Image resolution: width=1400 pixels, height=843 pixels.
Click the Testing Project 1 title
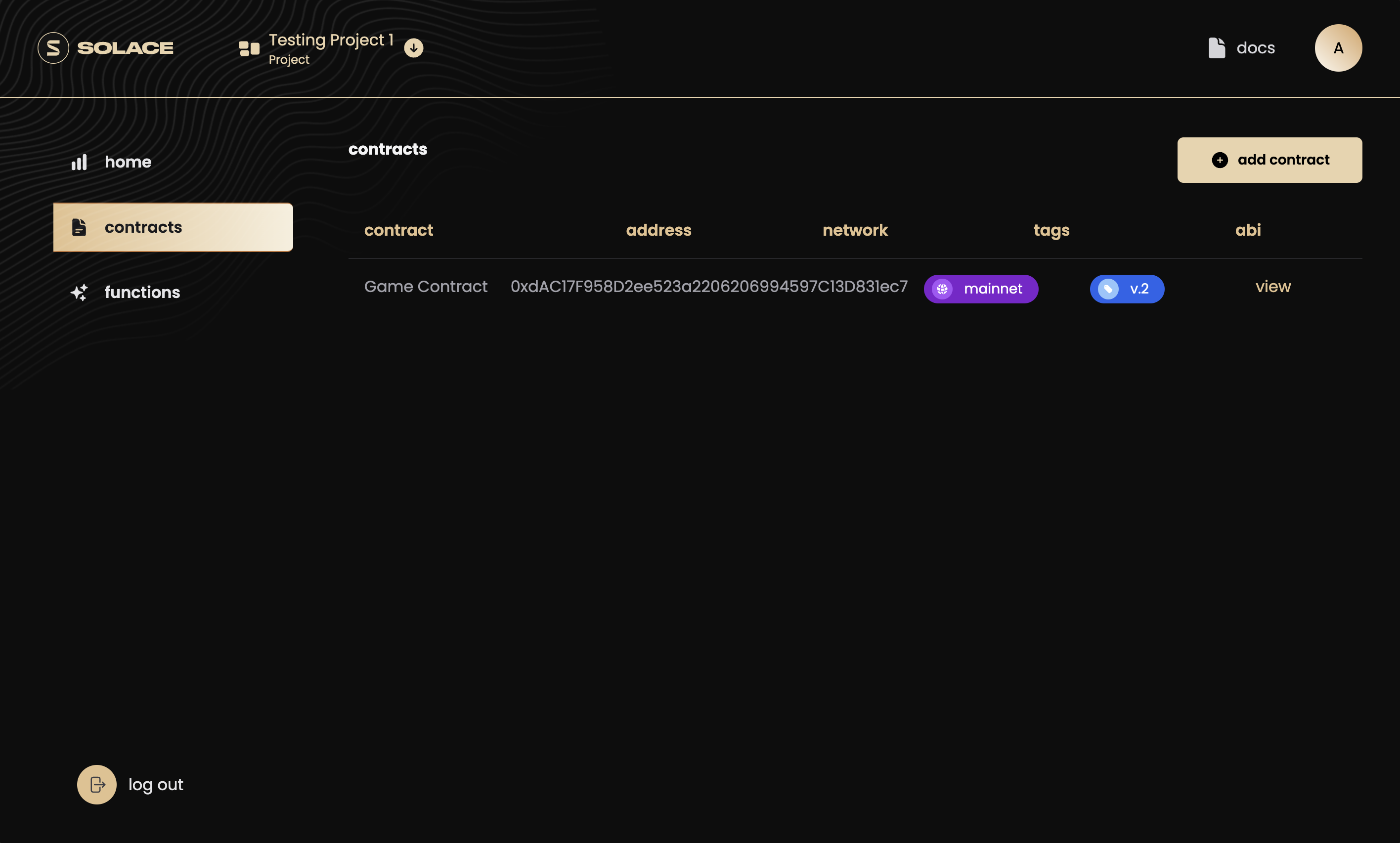pyautogui.click(x=331, y=40)
